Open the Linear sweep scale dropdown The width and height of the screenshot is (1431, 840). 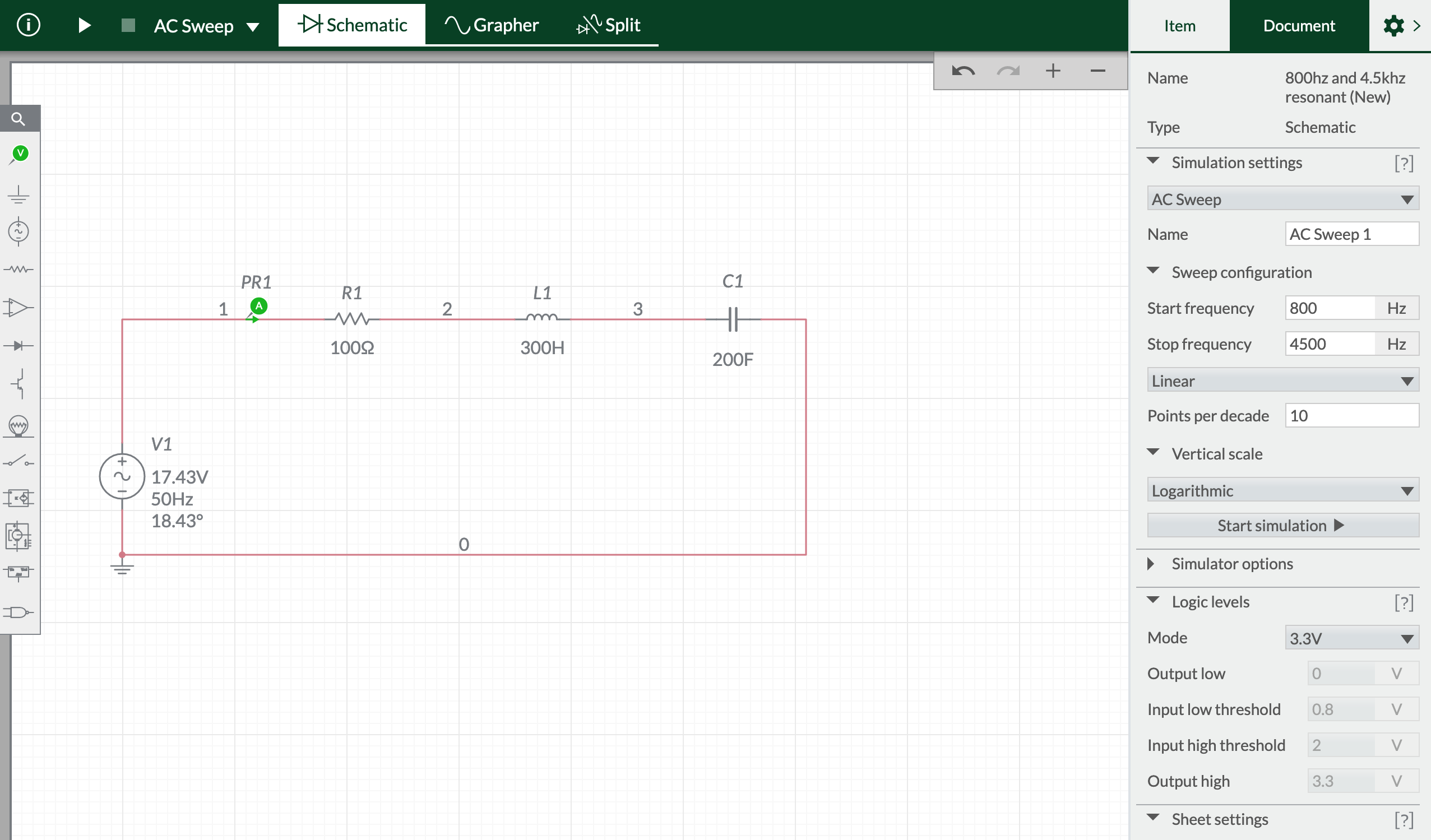pyautogui.click(x=1282, y=380)
